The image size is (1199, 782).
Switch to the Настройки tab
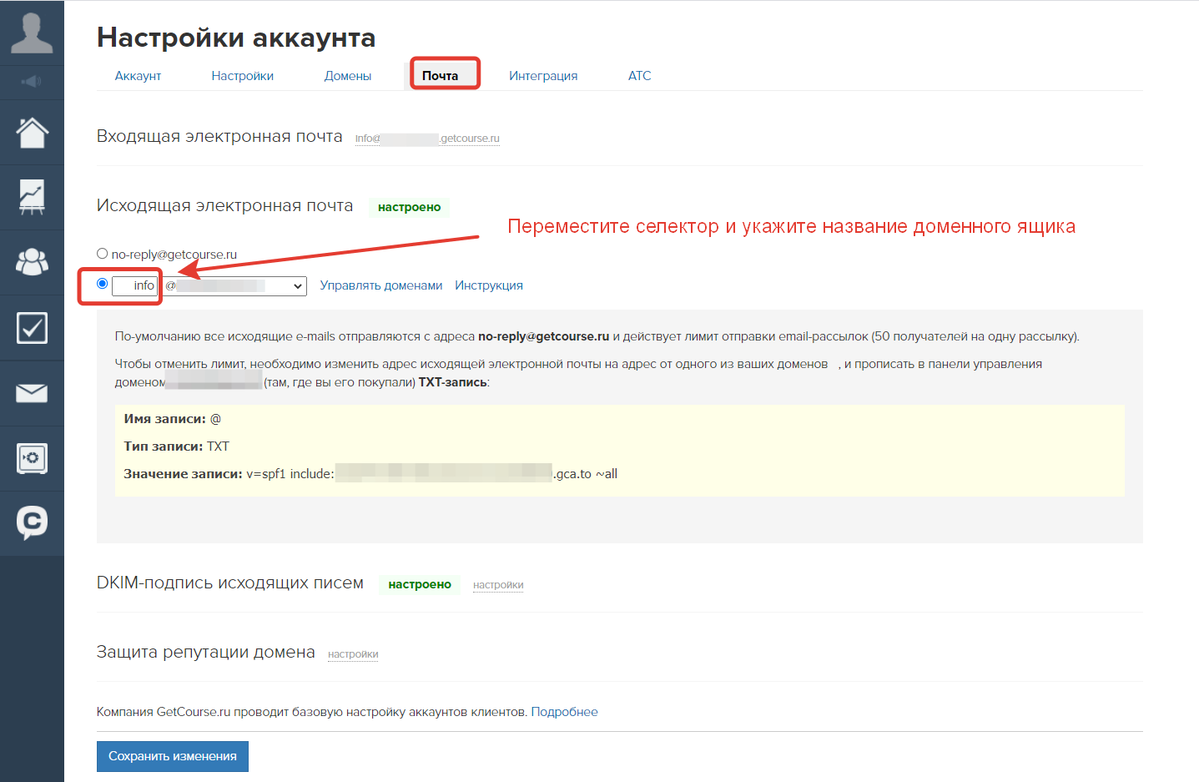pyautogui.click(x=242, y=76)
